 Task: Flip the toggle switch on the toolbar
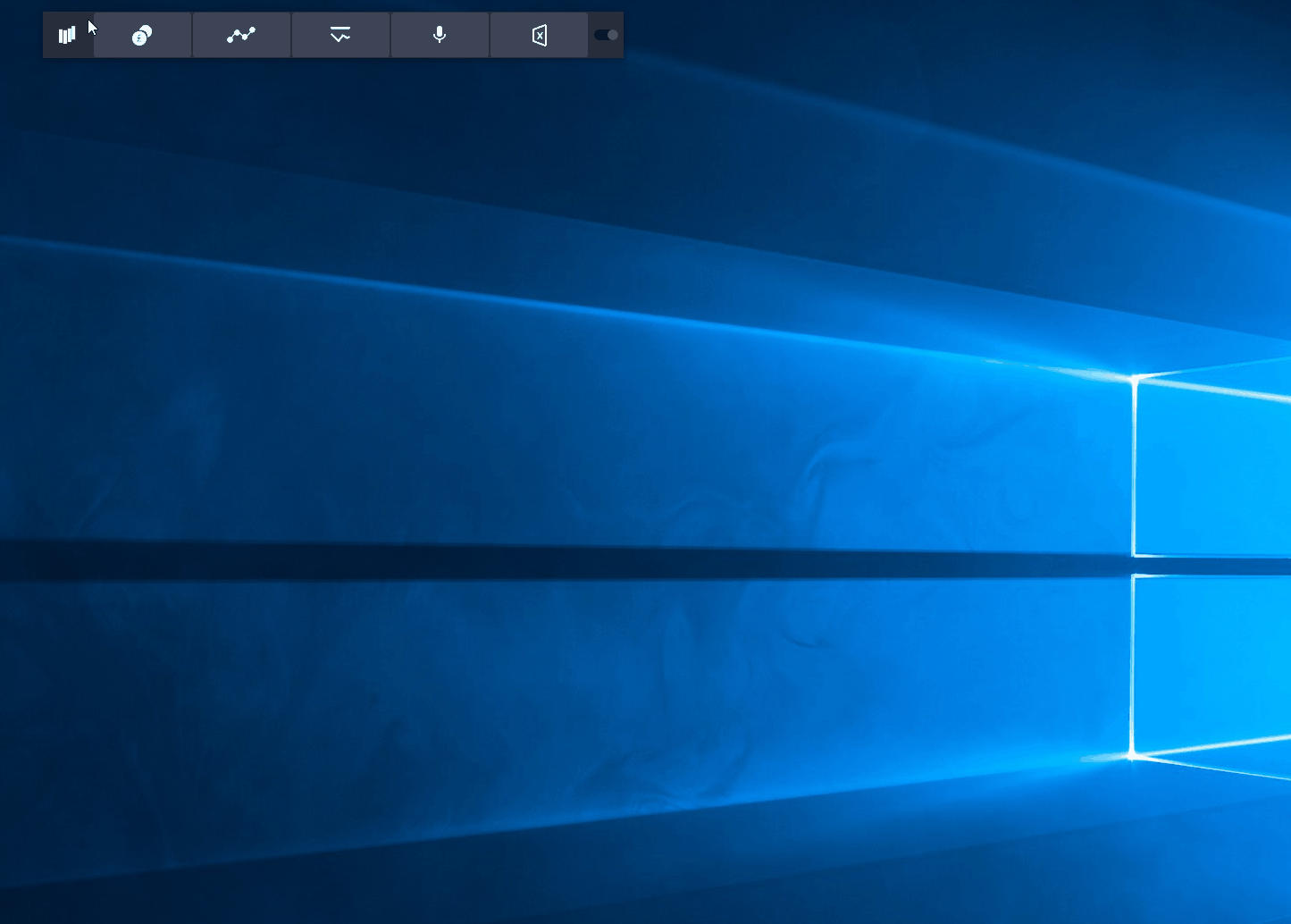coord(606,35)
